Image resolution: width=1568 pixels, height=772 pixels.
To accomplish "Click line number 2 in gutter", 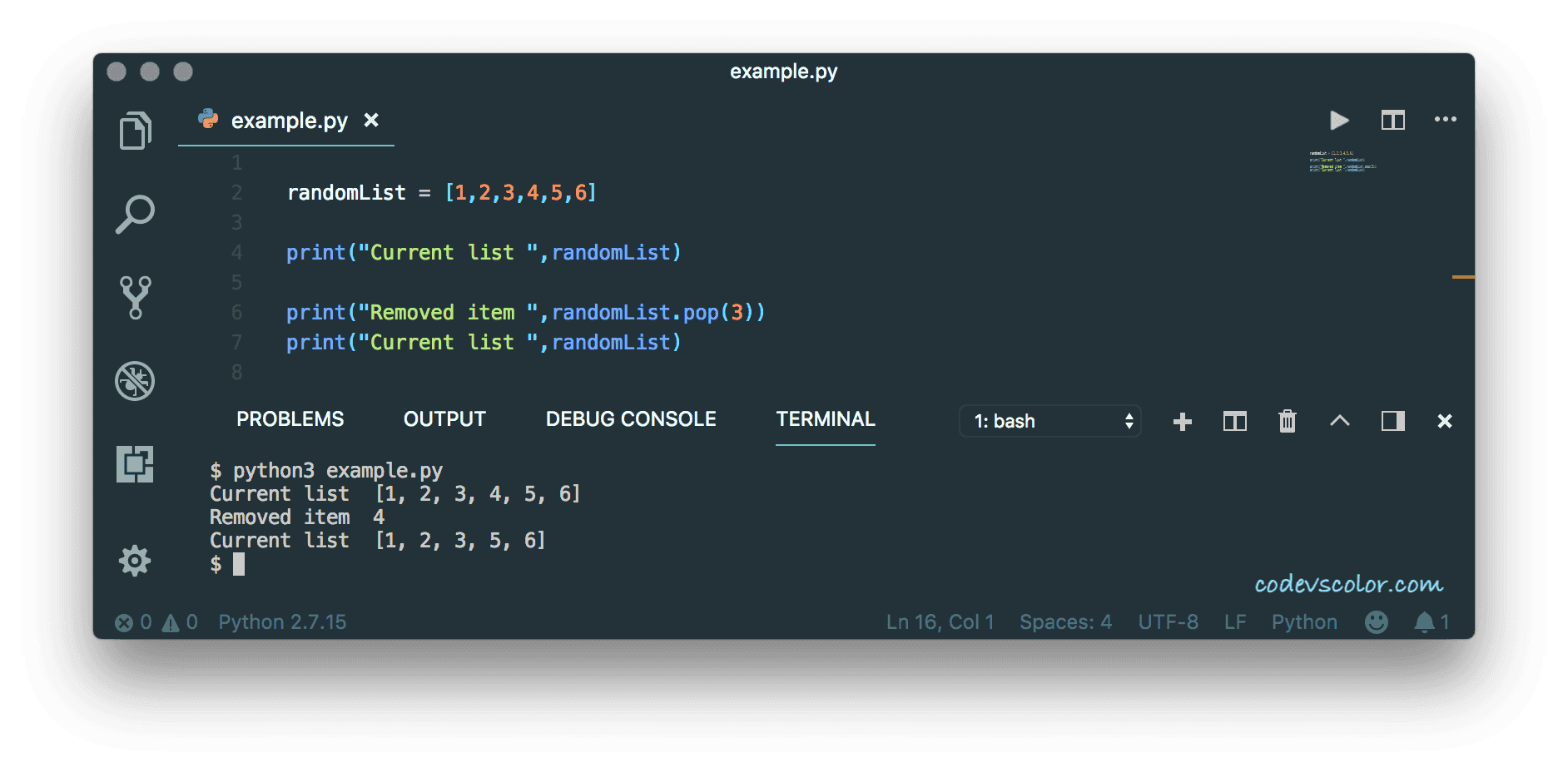I will pyautogui.click(x=237, y=193).
